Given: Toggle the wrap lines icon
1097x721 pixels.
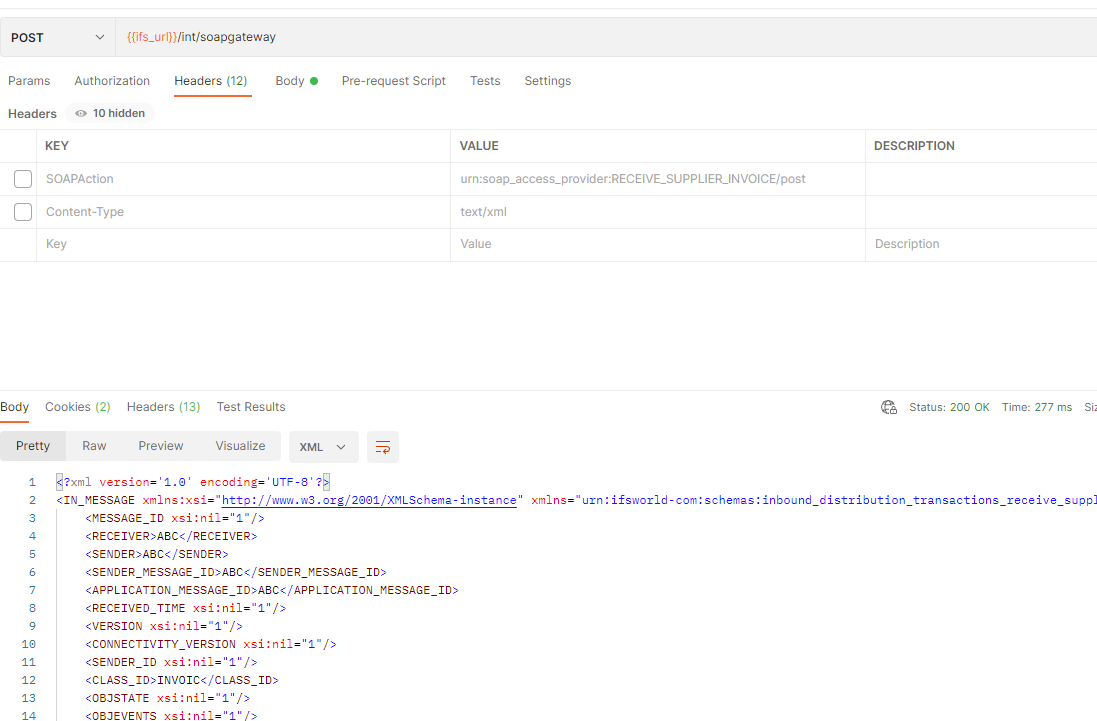Looking at the screenshot, I should tap(383, 447).
